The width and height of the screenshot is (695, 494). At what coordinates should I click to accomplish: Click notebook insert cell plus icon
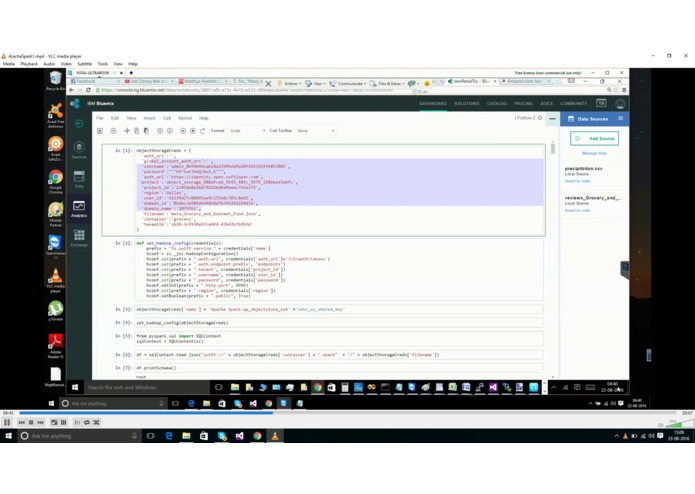[113, 131]
